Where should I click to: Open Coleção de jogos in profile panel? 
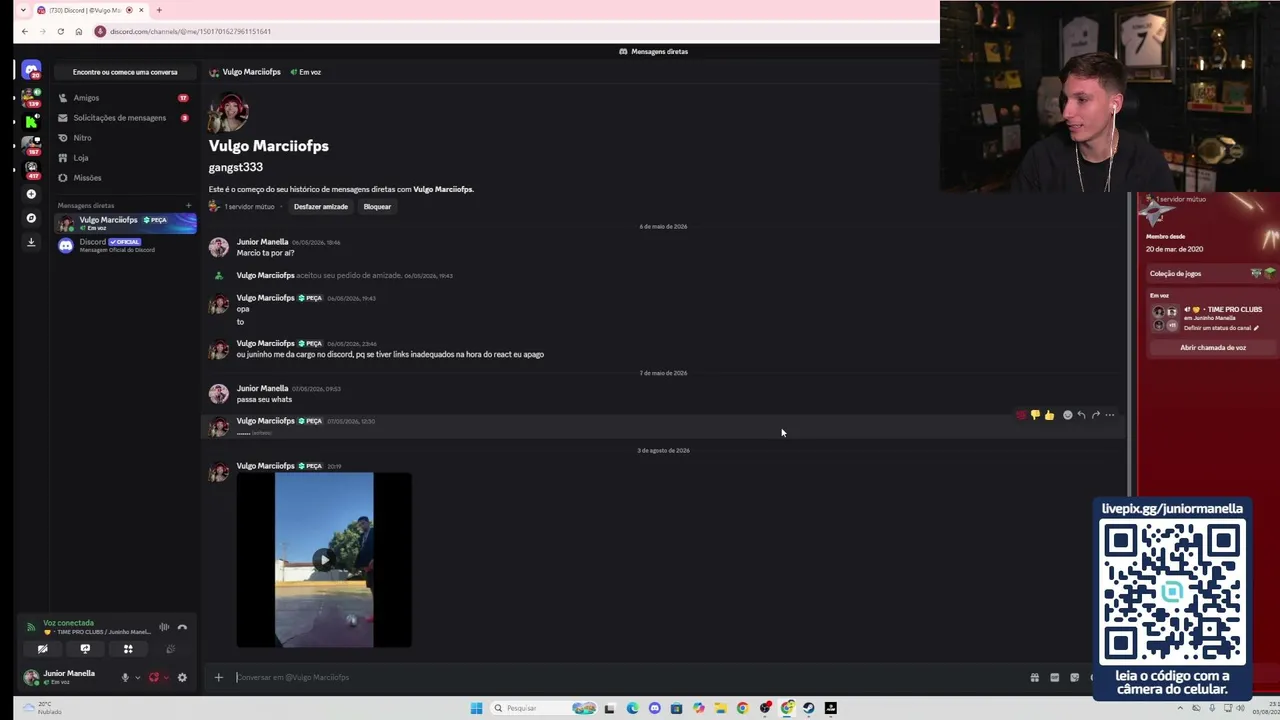pos(1212,273)
